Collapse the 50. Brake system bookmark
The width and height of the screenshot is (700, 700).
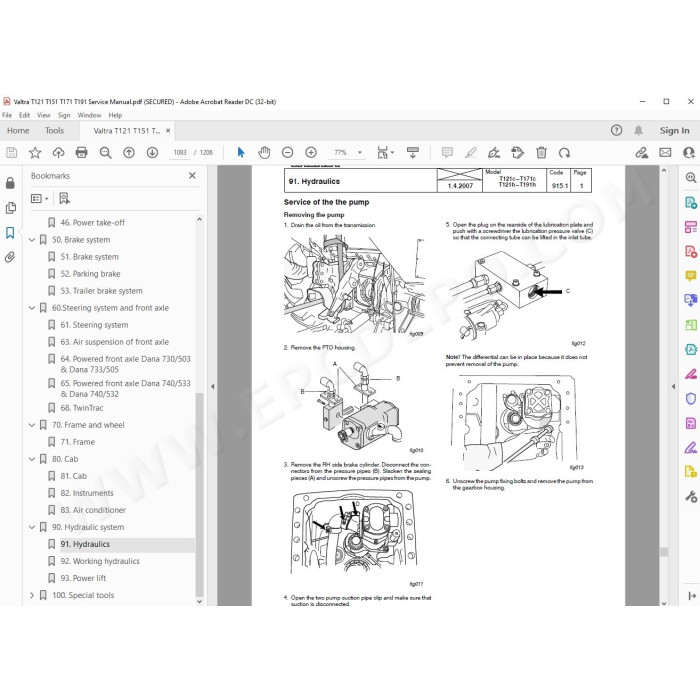tap(32, 240)
